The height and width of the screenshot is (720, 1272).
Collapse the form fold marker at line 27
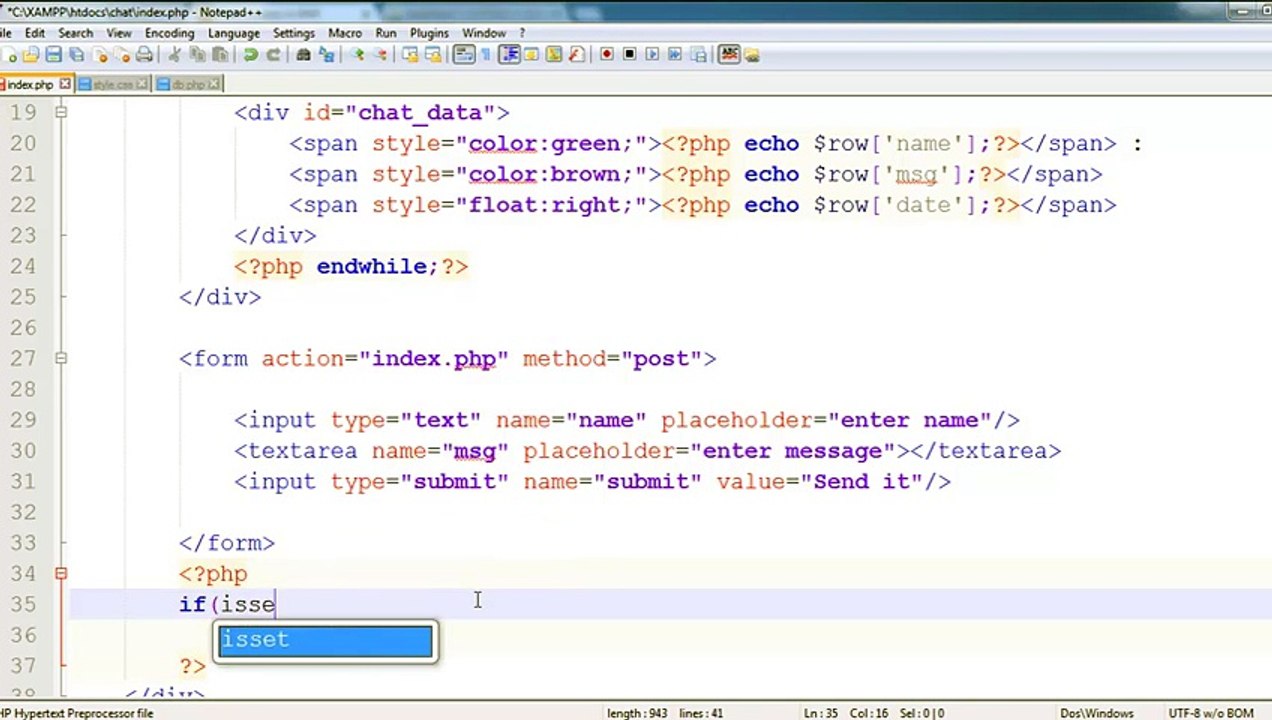61,358
